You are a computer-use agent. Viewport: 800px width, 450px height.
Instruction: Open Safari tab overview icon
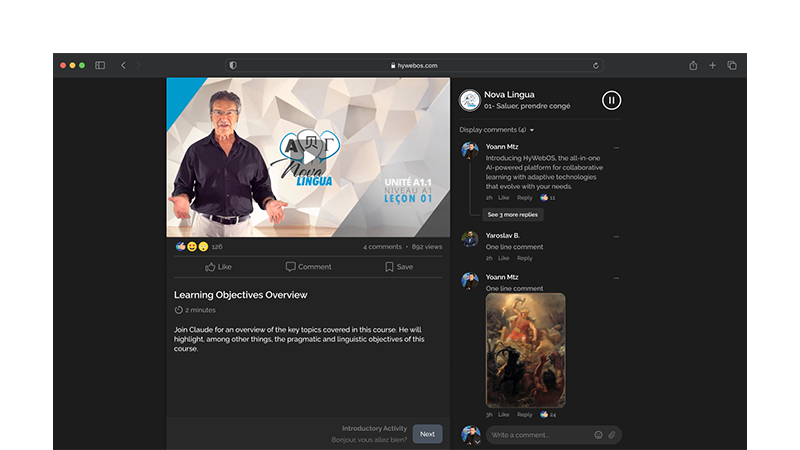pyautogui.click(x=732, y=65)
